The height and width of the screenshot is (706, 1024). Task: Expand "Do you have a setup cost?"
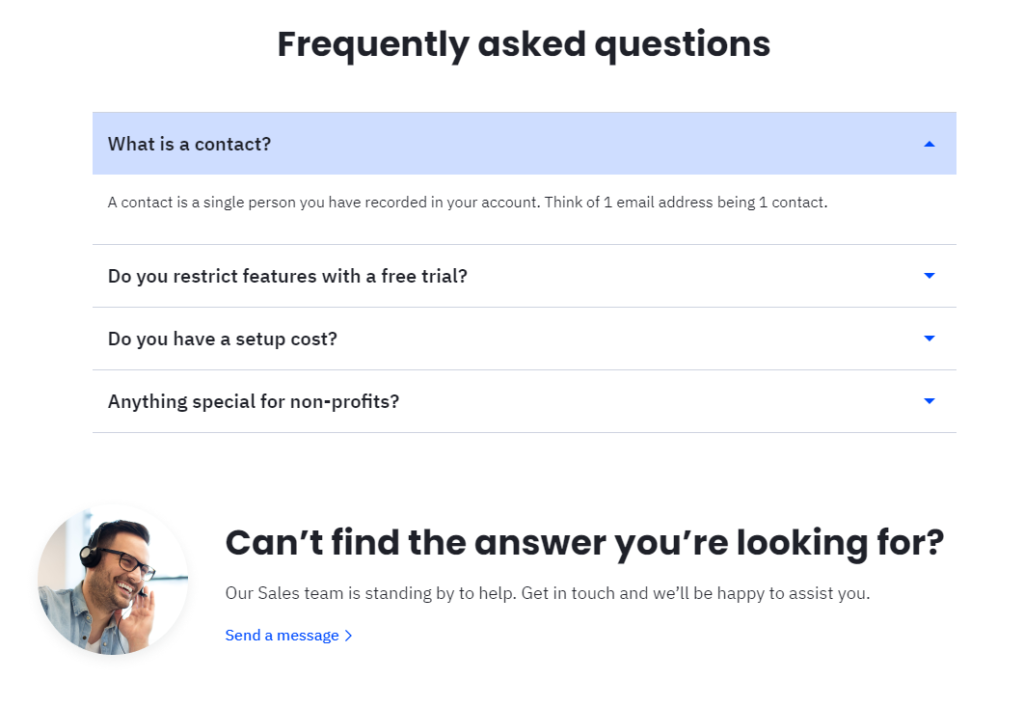pos(223,339)
